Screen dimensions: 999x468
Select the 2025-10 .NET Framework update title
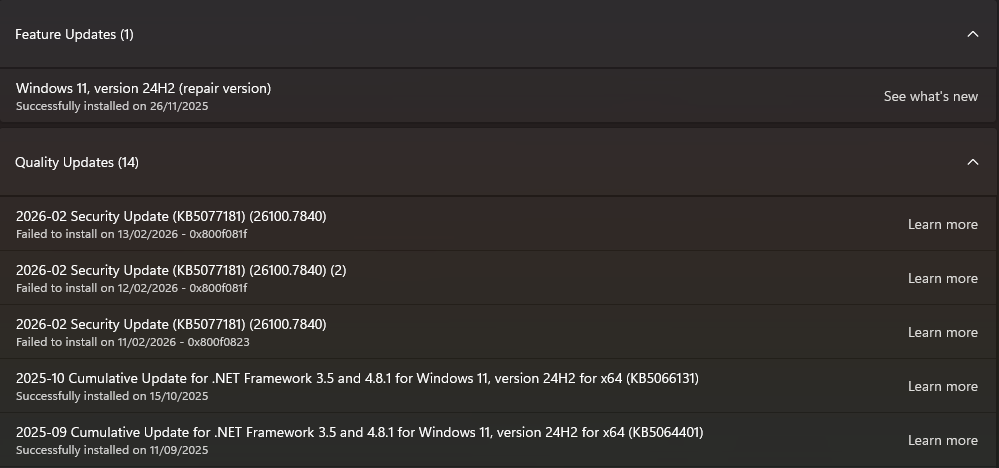click(357, 378)
